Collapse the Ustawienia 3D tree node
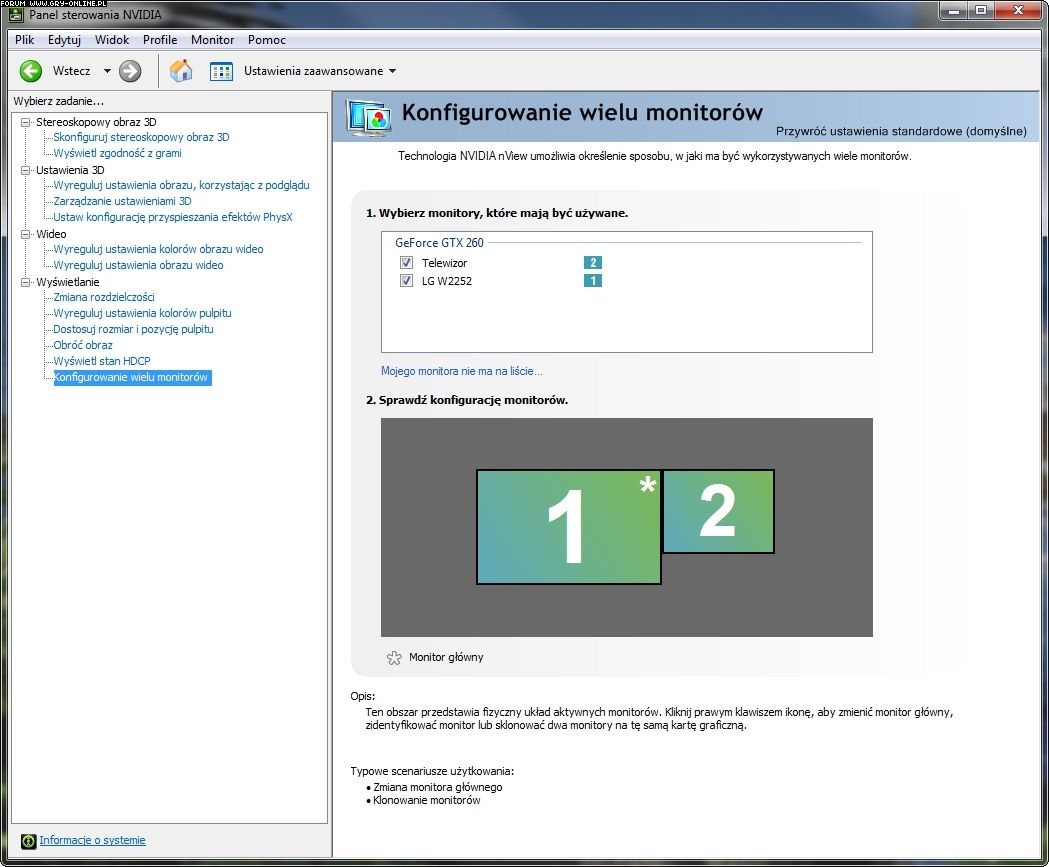Screen dimensions: 1049x867 pyautogui.click(x=25, y=170)
